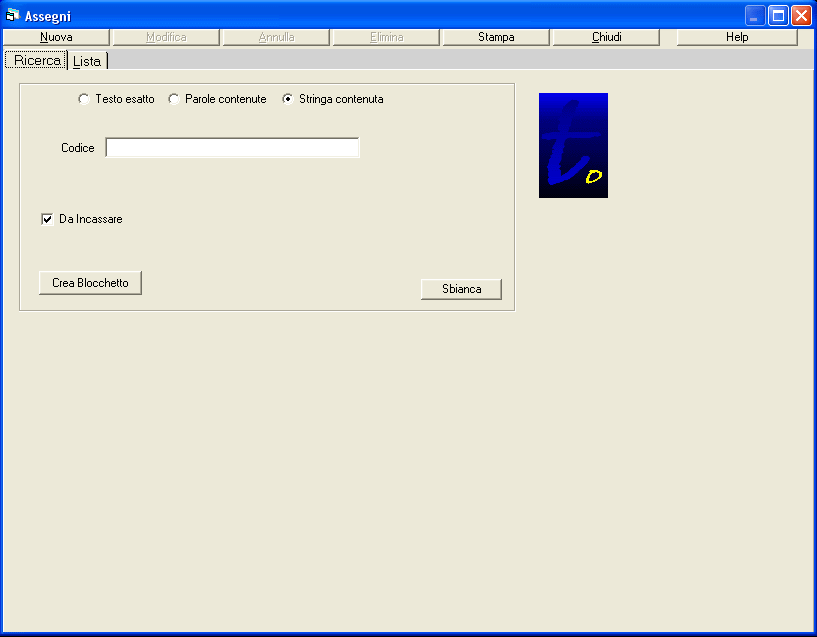The image size is (817, 637).
Task: Click the Crea Blocchetto button
Action: click(90, 283)
